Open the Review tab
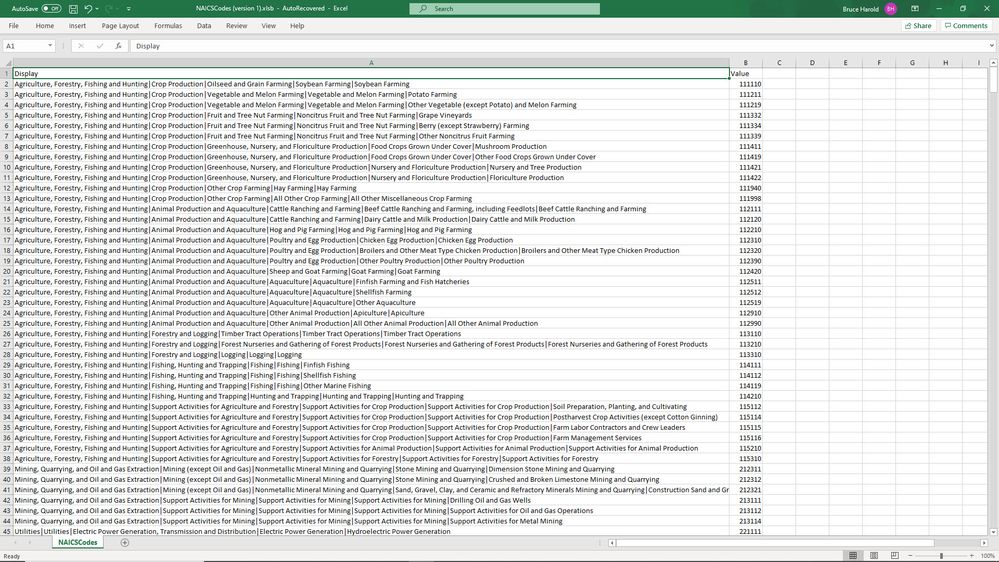Screen dimensions: 999x562 [236, 26]
